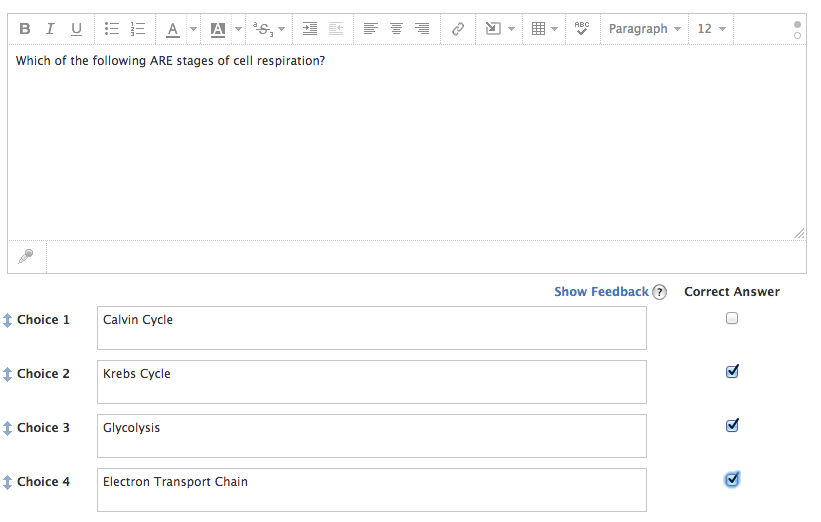Click the insert link icon
Viewport: 821px width, 522px height.
tap(458, 29)
